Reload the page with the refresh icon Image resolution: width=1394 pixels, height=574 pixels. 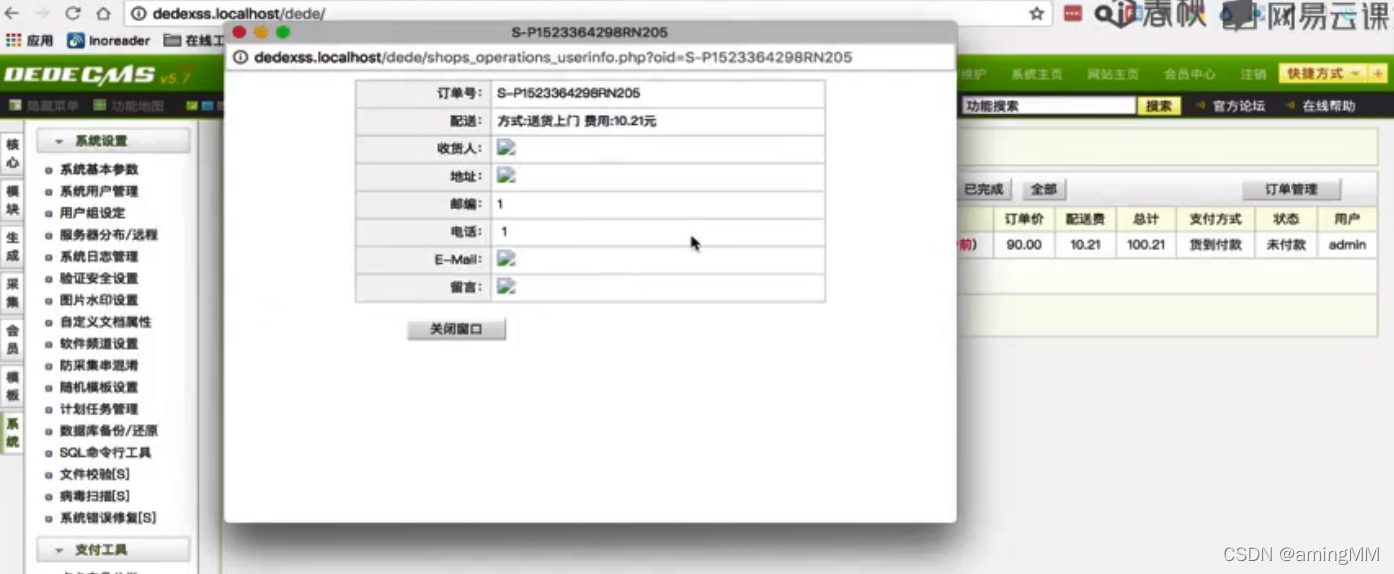pos(72,13)
